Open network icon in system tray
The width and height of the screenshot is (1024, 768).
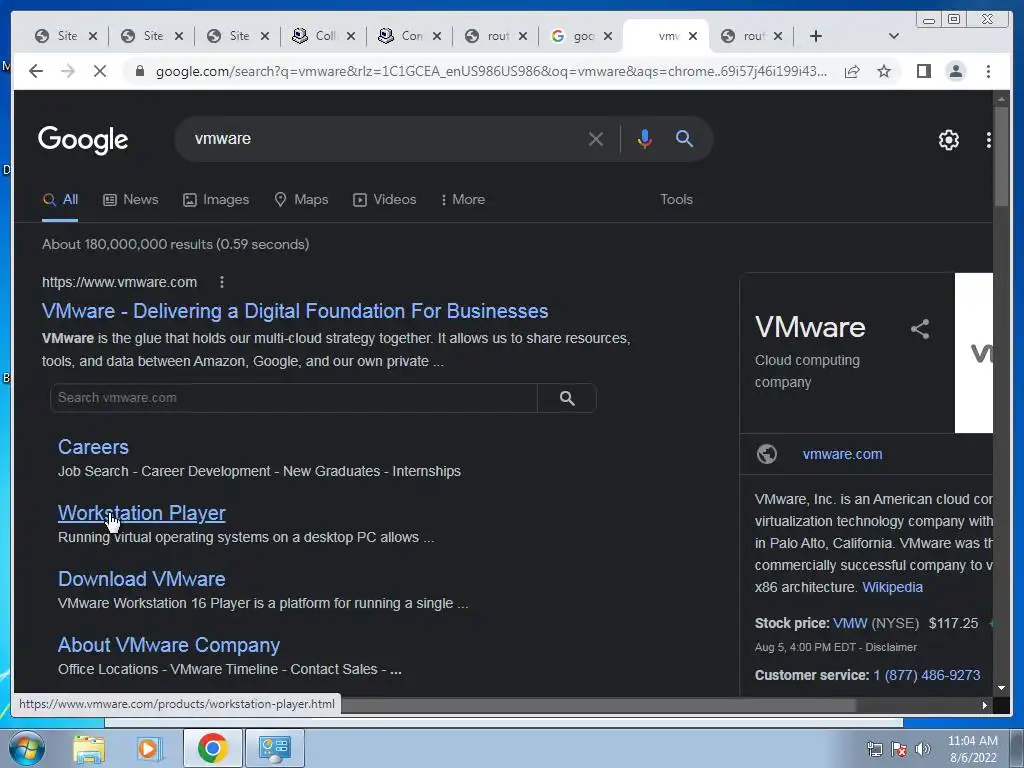click(x=874, y=749)
